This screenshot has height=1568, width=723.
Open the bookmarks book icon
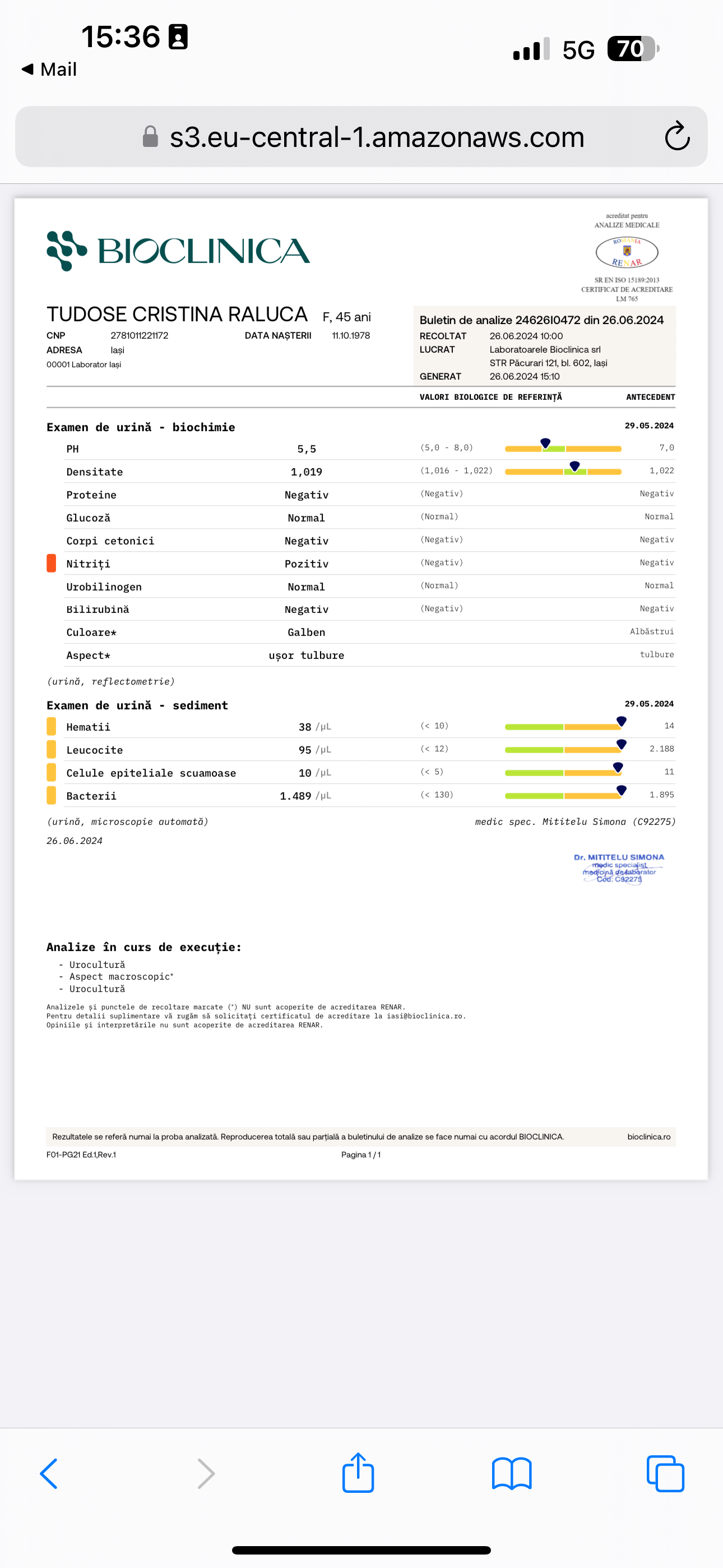pos(512,1474)
